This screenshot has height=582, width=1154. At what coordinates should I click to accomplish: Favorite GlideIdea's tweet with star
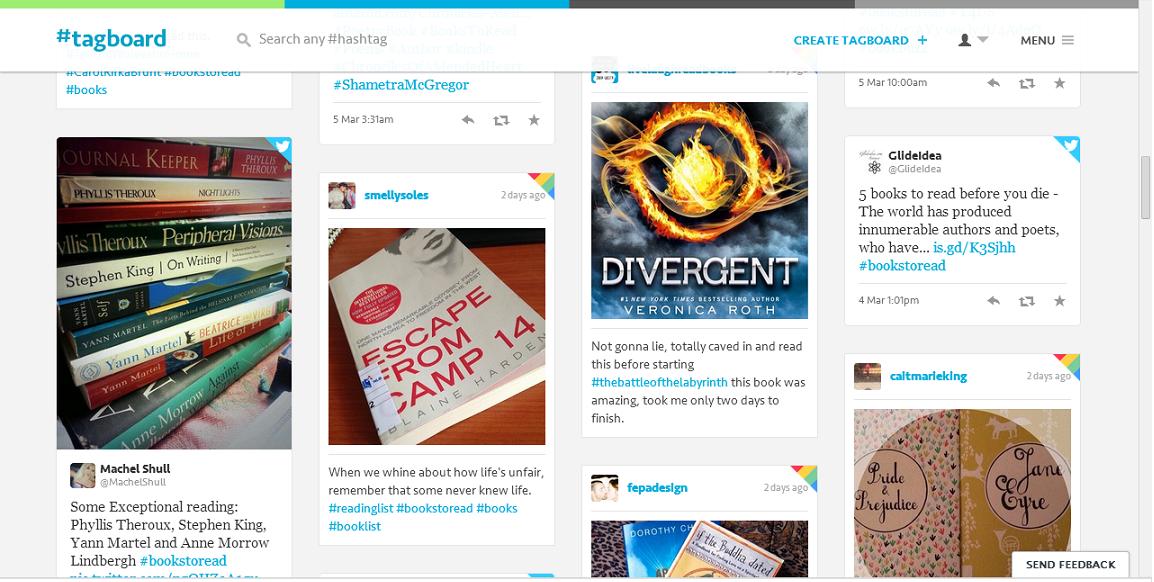tap(1060, 300)
